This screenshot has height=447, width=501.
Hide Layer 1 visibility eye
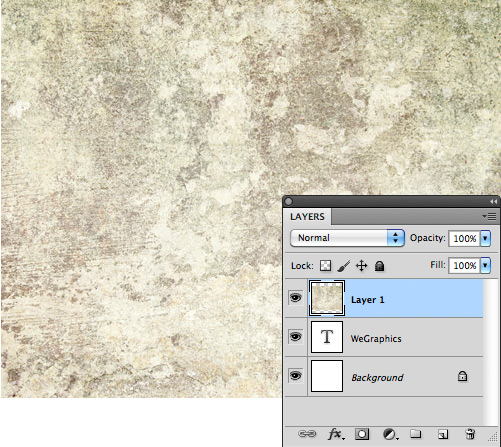coord(295,297)
